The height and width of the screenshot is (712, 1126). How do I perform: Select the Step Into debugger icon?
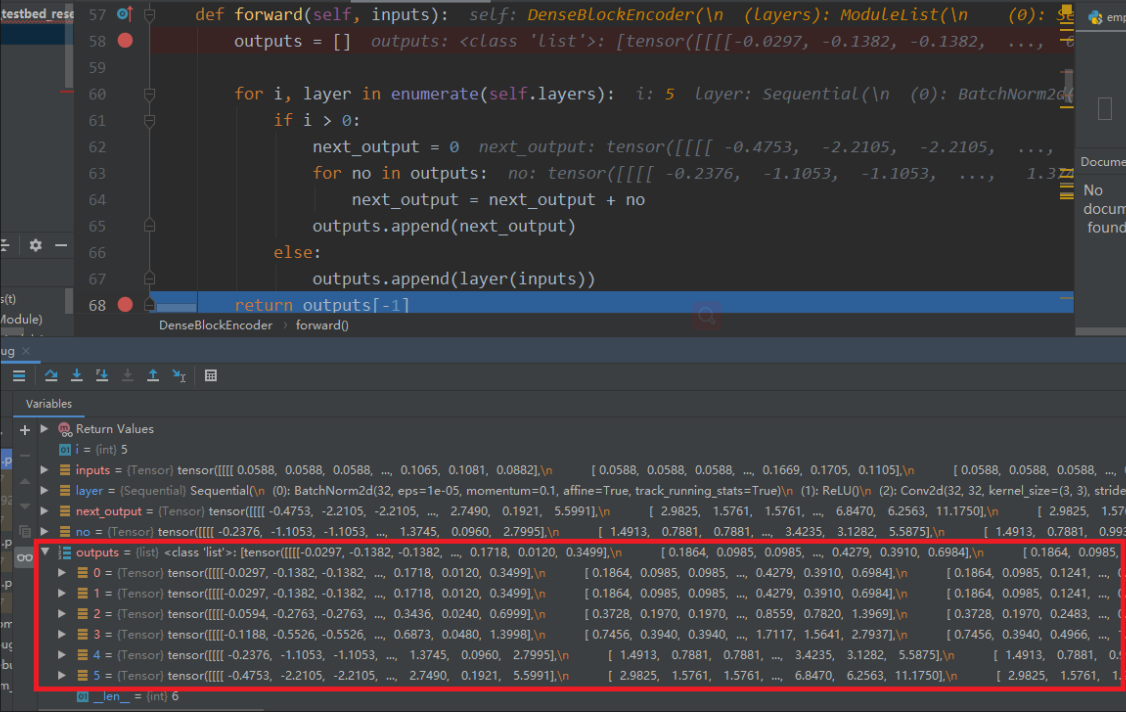click(x=76, y=375)
